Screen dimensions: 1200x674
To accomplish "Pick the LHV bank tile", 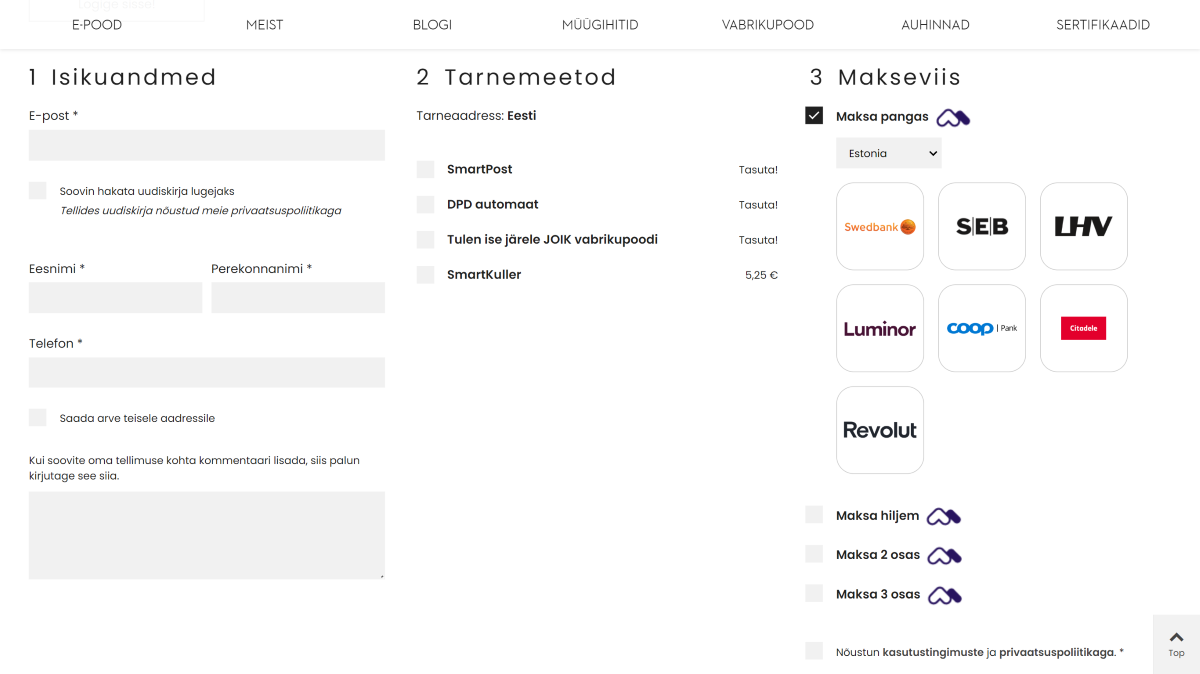I will pos(1084,226).
